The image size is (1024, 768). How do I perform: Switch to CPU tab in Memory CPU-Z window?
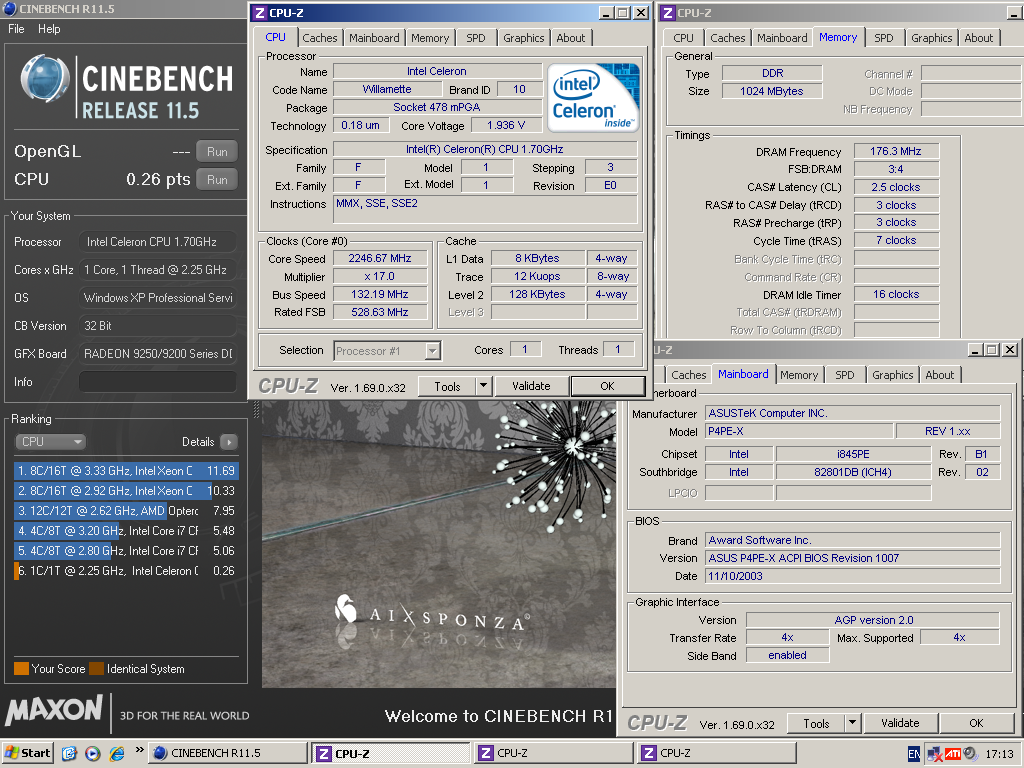pos(683,38)
